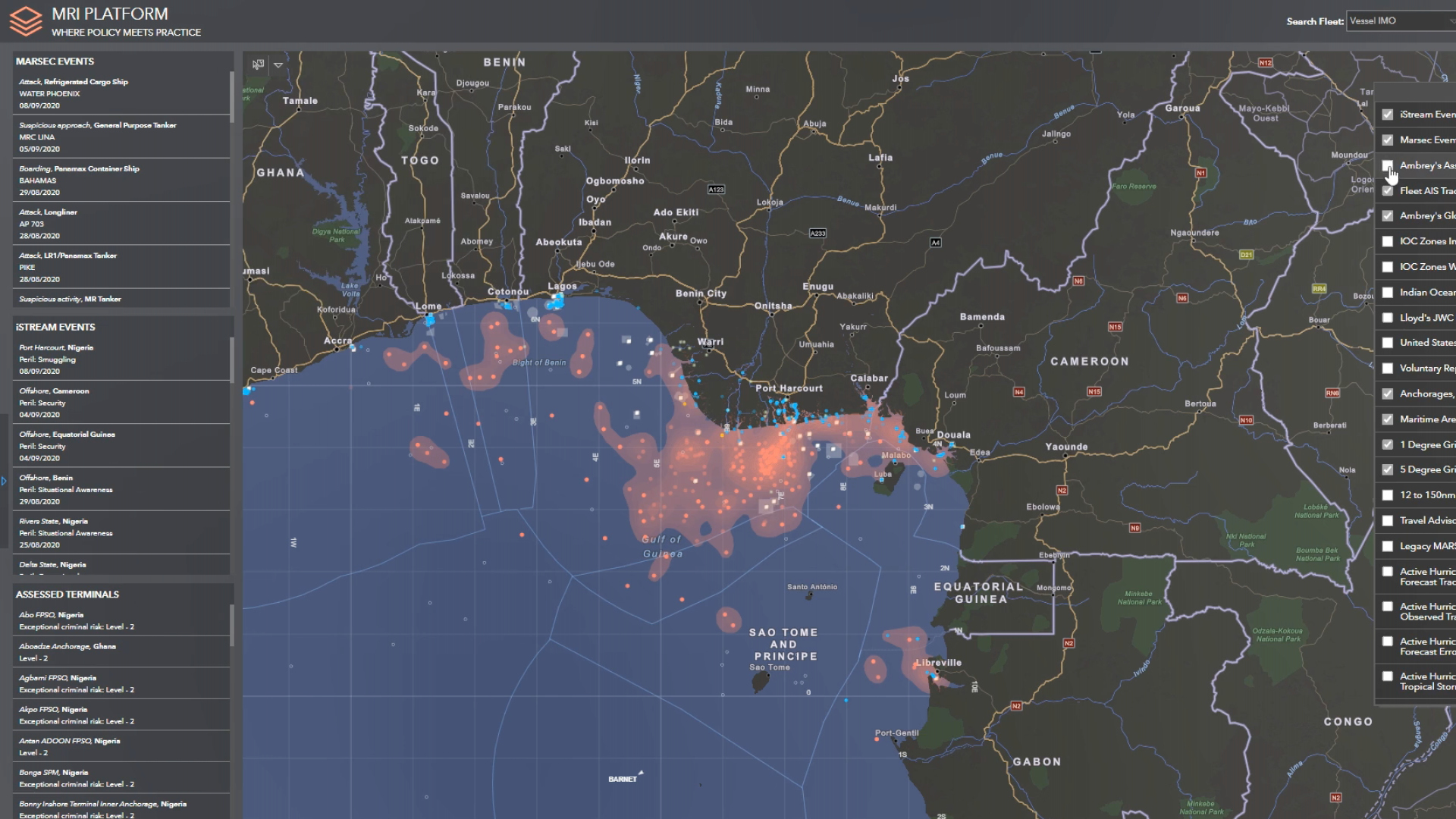The width and height of the screenshot is (1456, 819).
Task: Uncheck Maritime Areas layer checkbox
Action: (1387, 419)
